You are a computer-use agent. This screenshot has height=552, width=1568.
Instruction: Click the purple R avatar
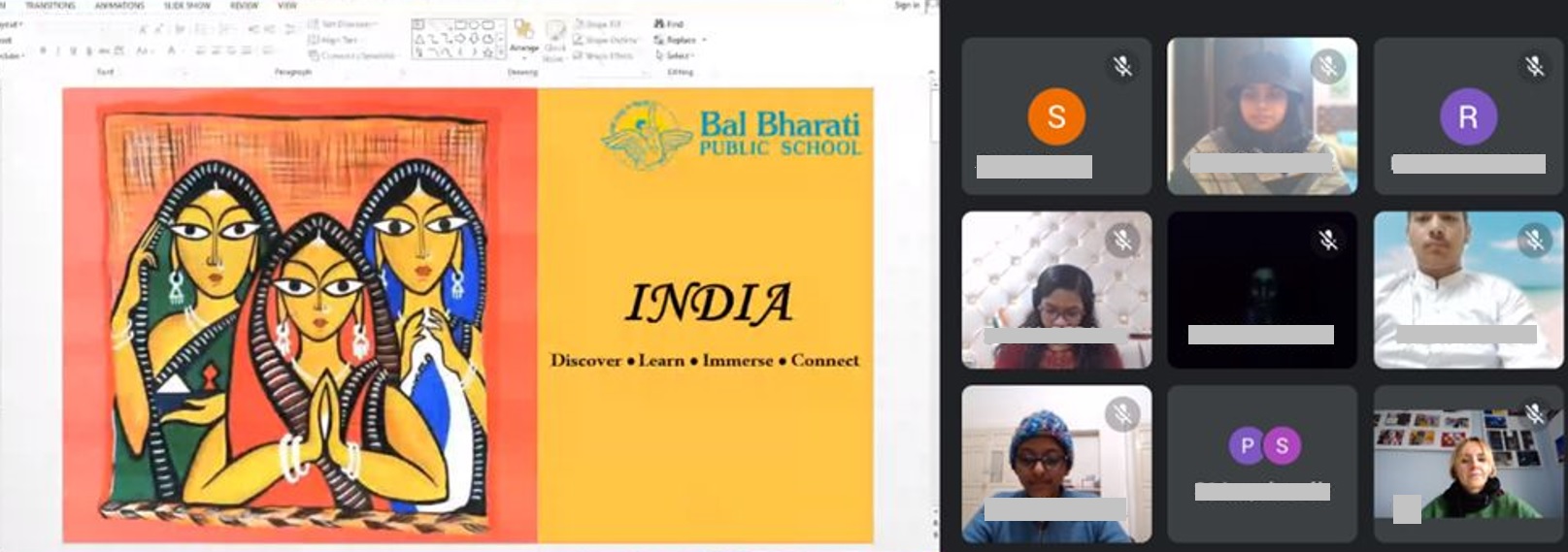click(1468, 116)
